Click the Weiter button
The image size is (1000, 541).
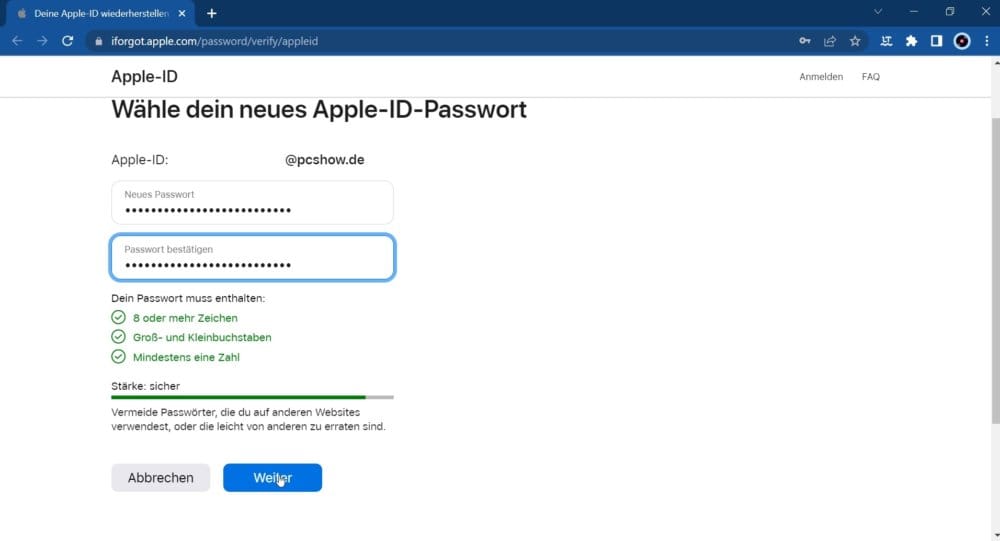272,478
